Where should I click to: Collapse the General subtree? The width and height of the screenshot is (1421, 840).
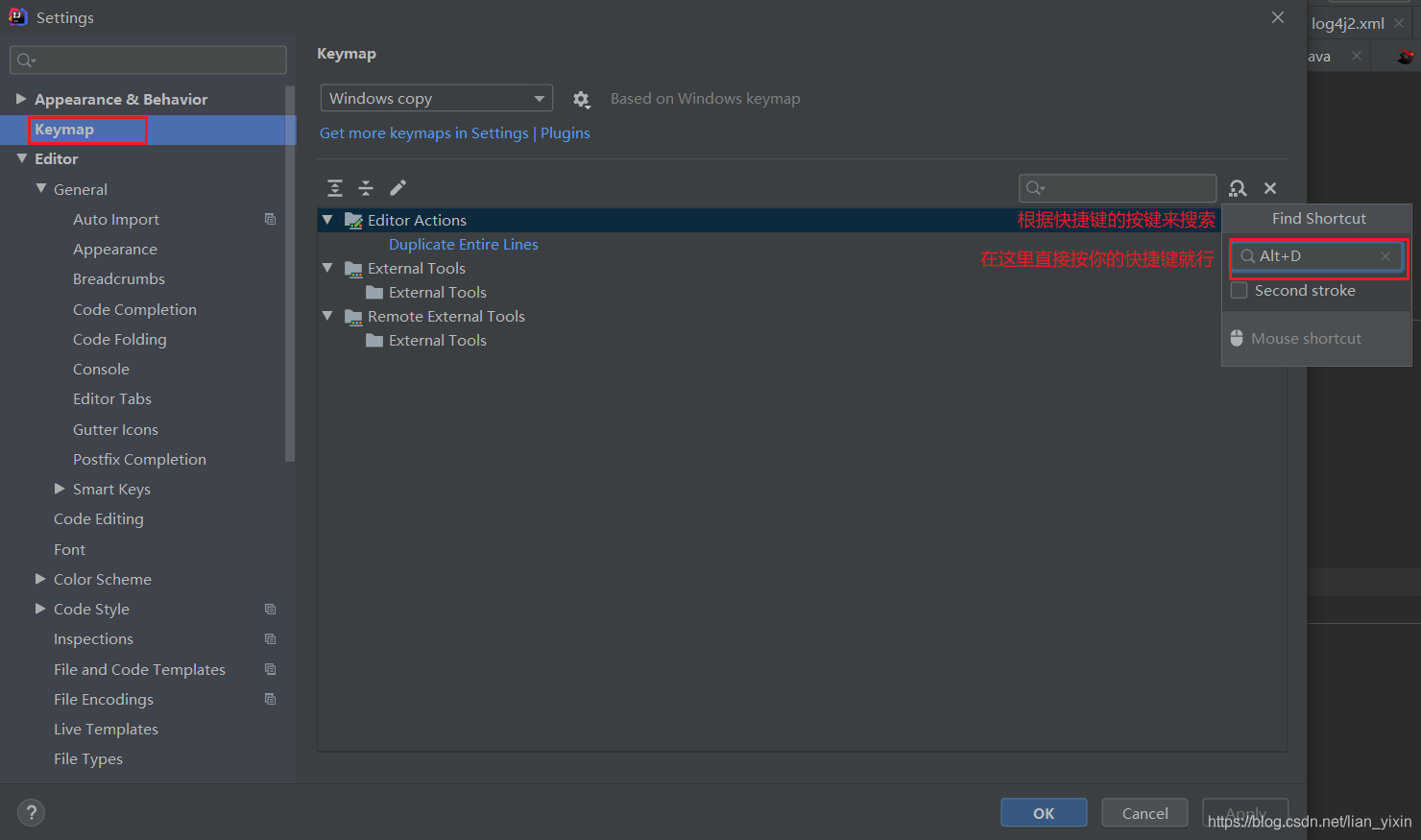pyautogui.click(x=40, y=188)
